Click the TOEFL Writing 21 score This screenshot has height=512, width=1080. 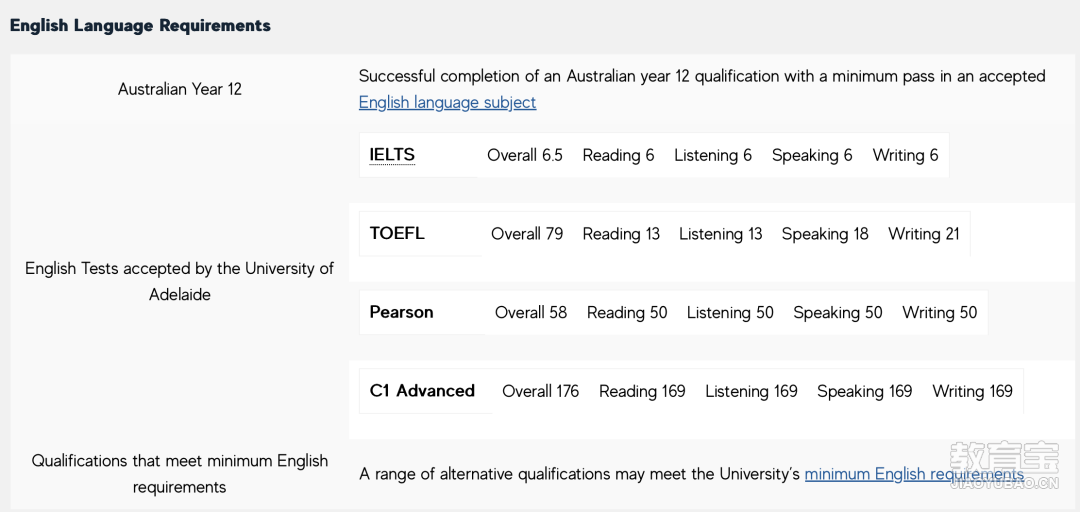click(924, 234)
